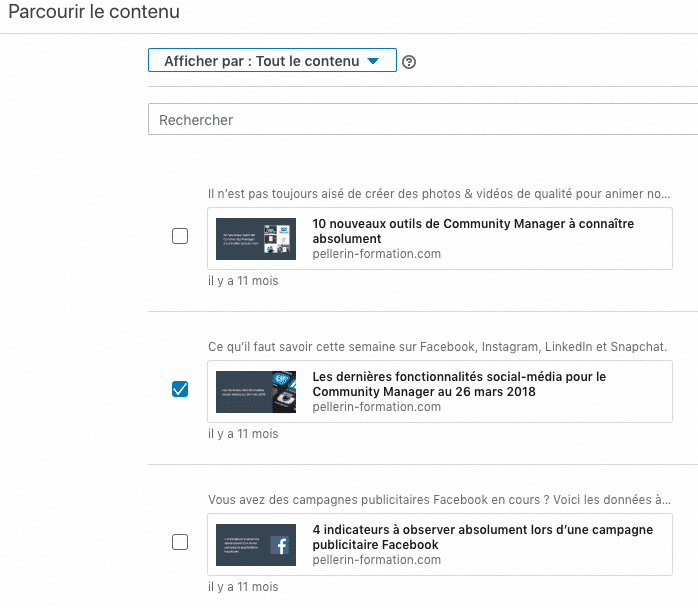
Task: Select checkbox for '4 indicateurs à observer' post
Action: click(180, 542)
